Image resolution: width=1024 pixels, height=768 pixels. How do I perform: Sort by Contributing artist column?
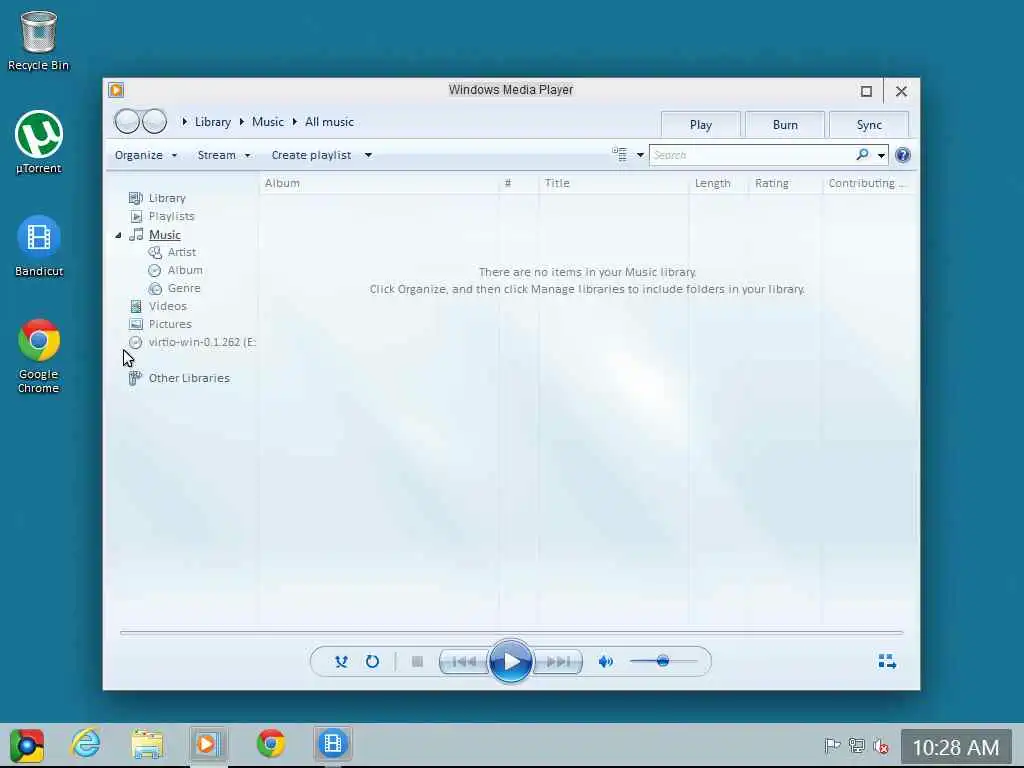click(867, 184)
